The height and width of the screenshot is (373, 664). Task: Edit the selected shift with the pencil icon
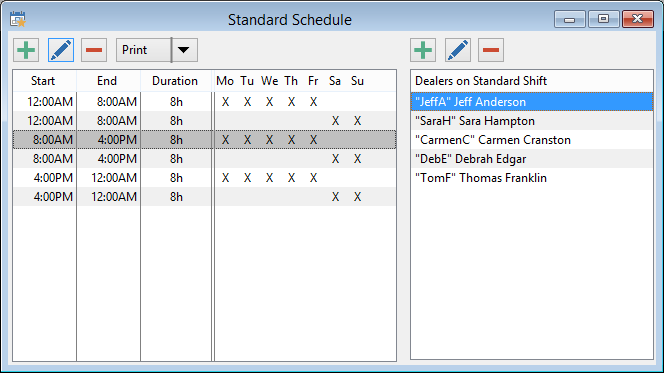click(61, 50)
